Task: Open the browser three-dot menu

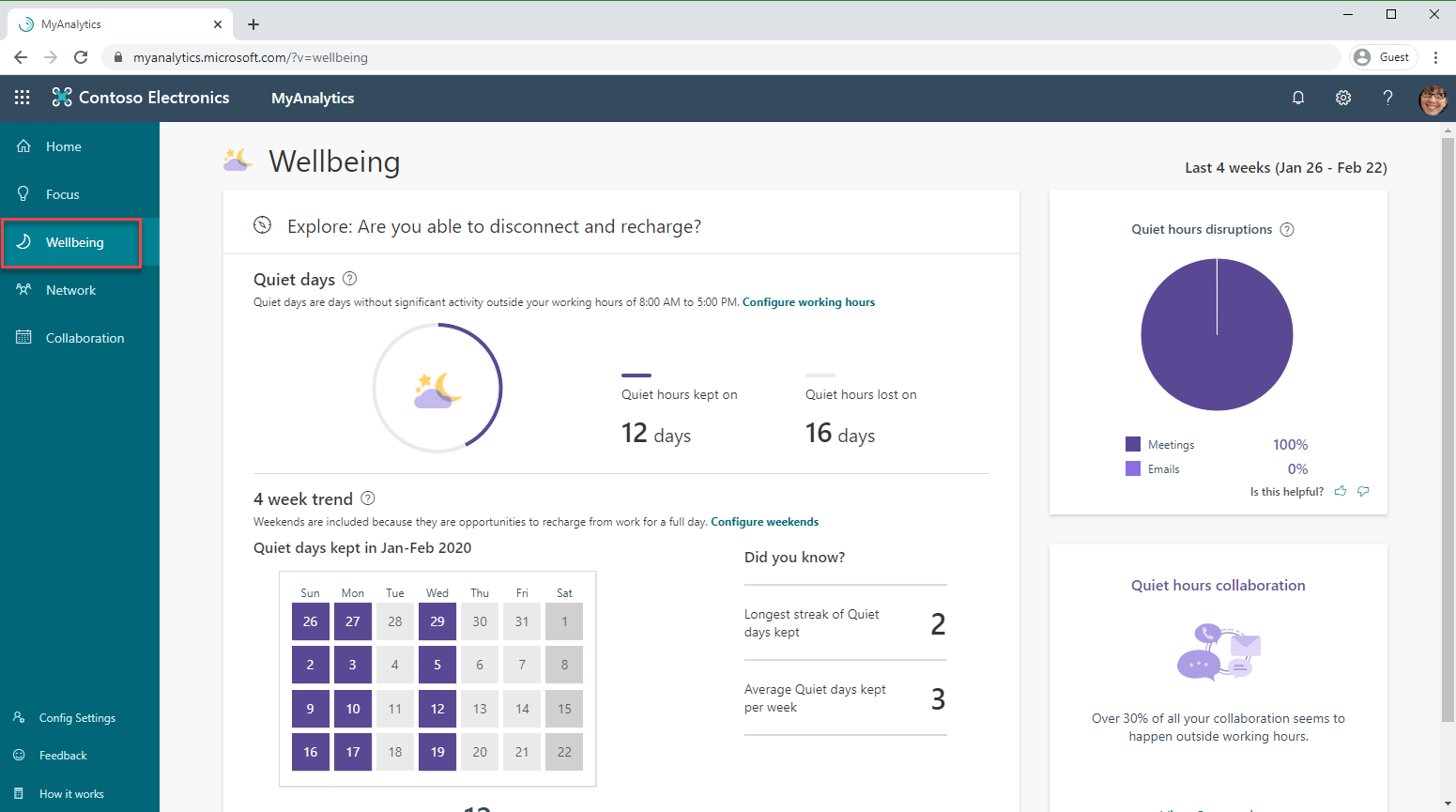Action: [x=1435, y=57]
